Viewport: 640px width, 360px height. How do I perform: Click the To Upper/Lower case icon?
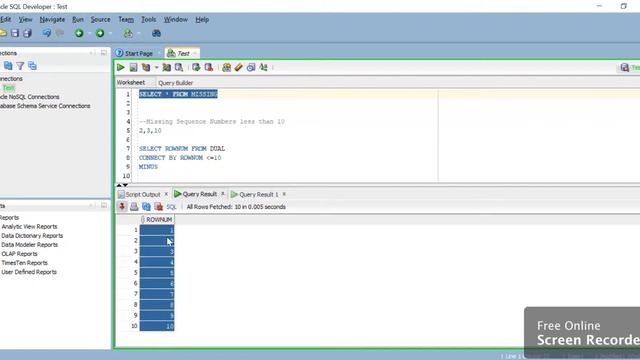(x=264, y=67)
